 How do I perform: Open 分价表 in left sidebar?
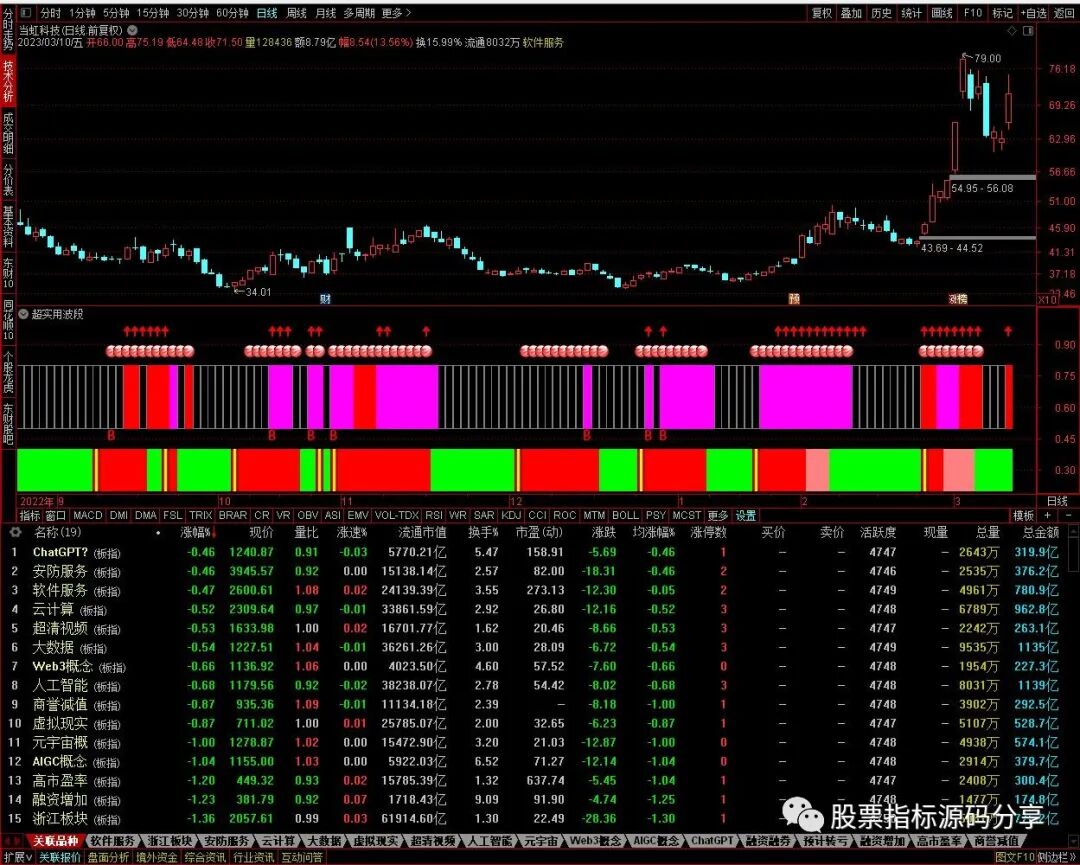[x=8, y=180]
